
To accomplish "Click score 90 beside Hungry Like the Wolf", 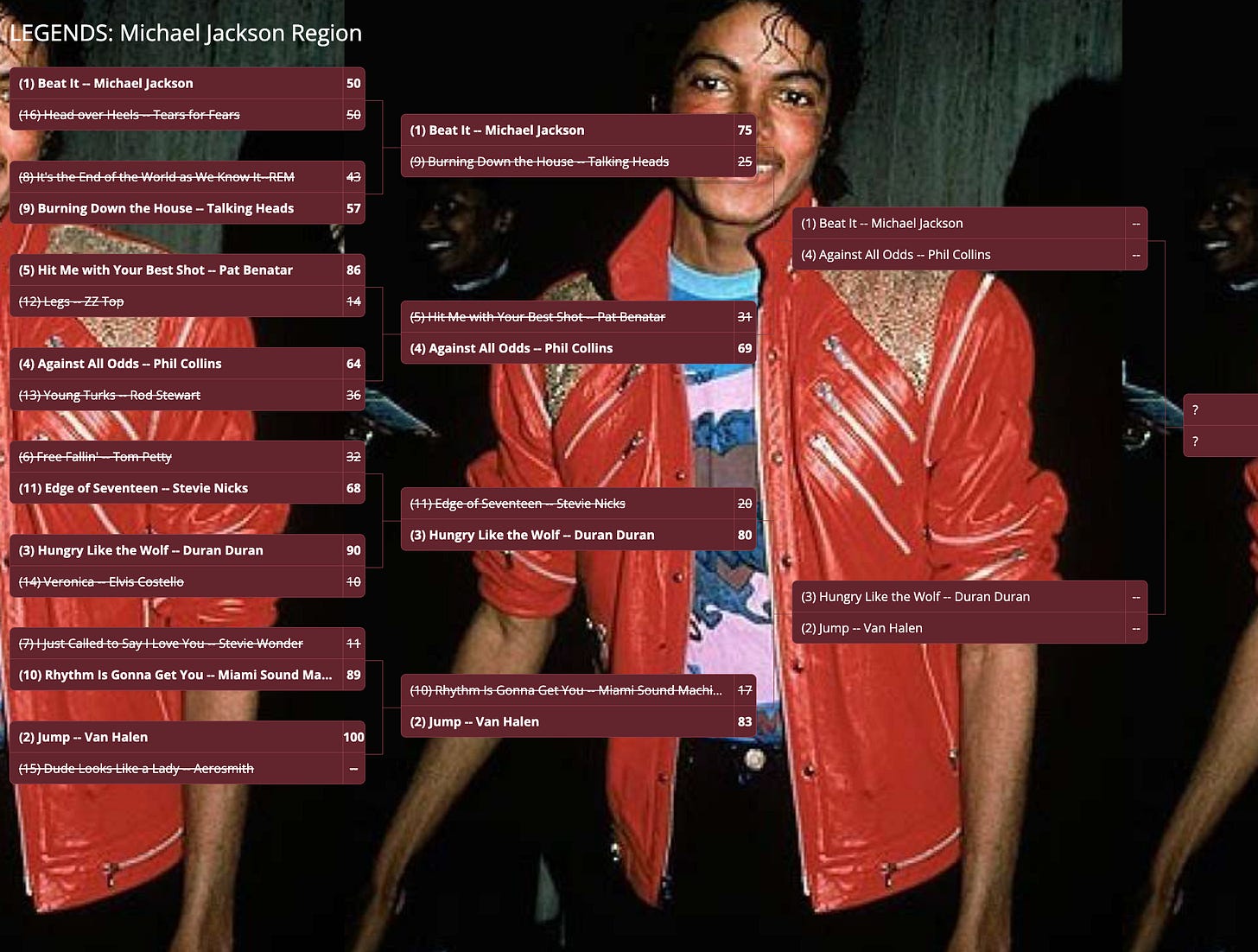I will coord(353,550).
